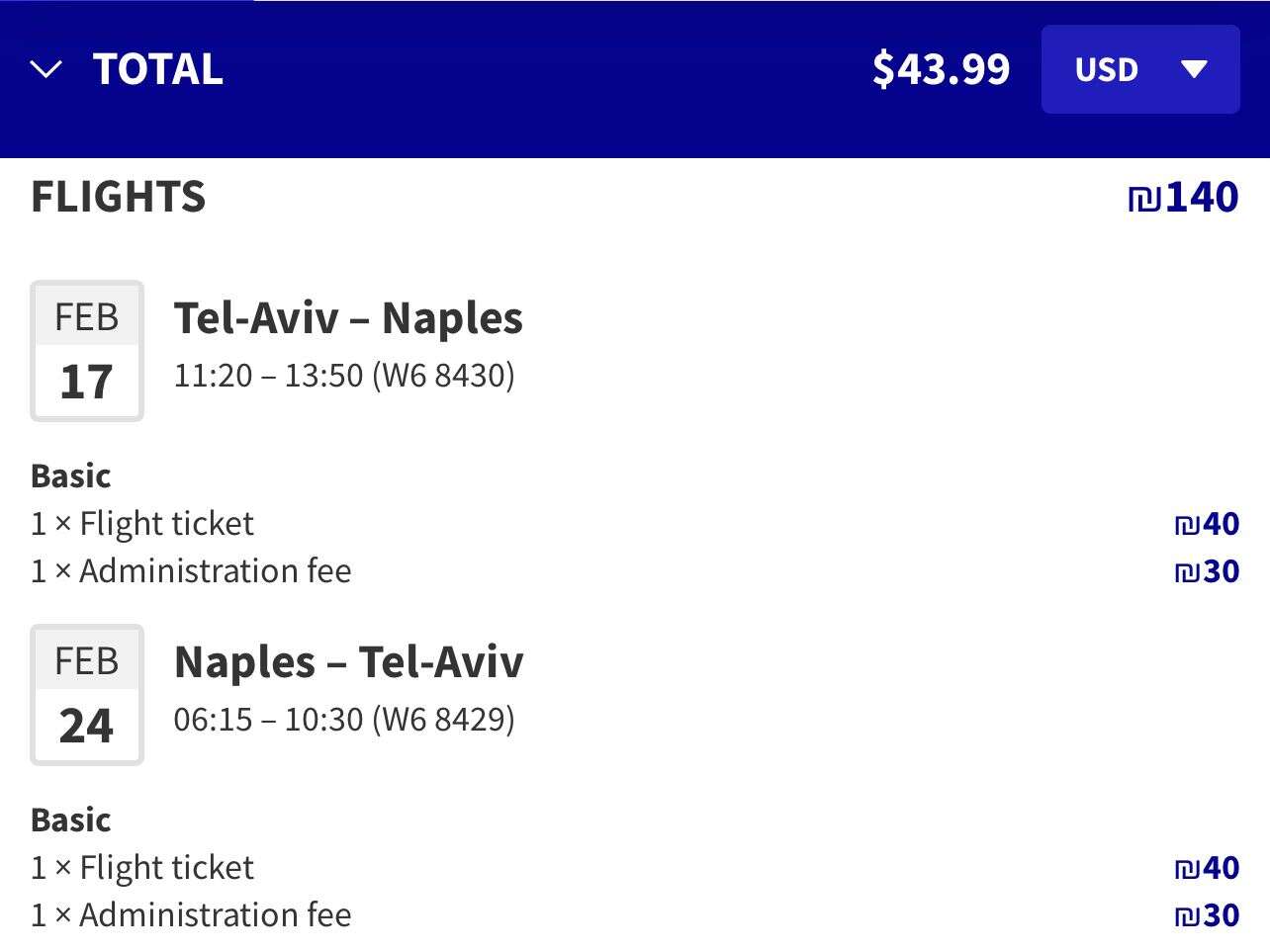The width and height of the screenshot is (1270, 952).
Task: Select the FEB 24 date icon
Action: coord(87,695)
